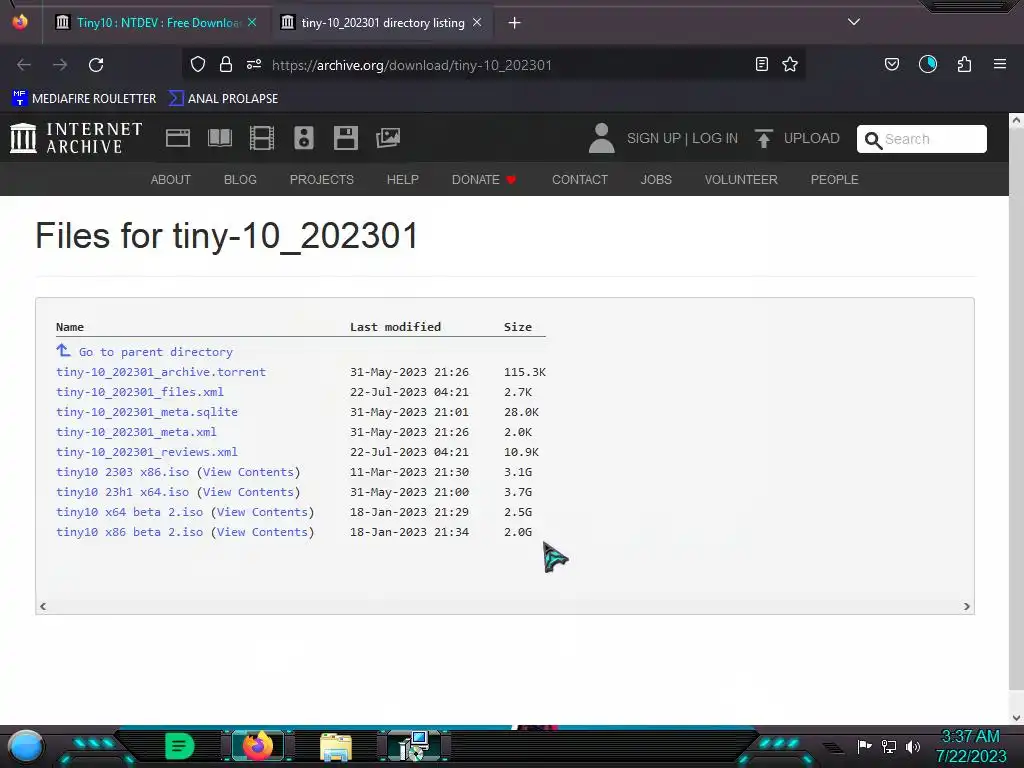Image resolution: width=1024 pixels, height=768 pixels.
Task: View Contents of tiny10 x86 beta 2.iso
Action: coord(263,532)
